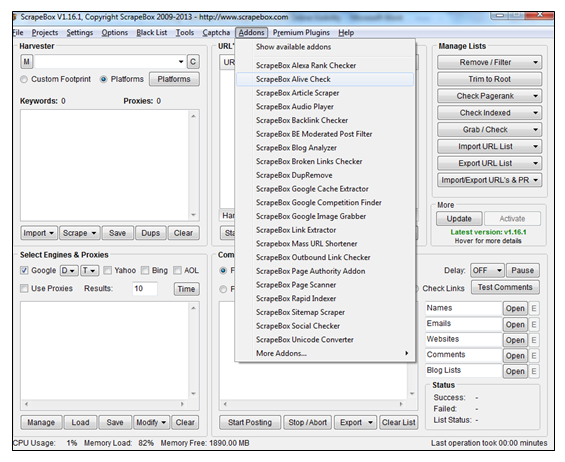Click the C button beside footprint field
This screenshot has width=565, height=462.
pos(193,62)
